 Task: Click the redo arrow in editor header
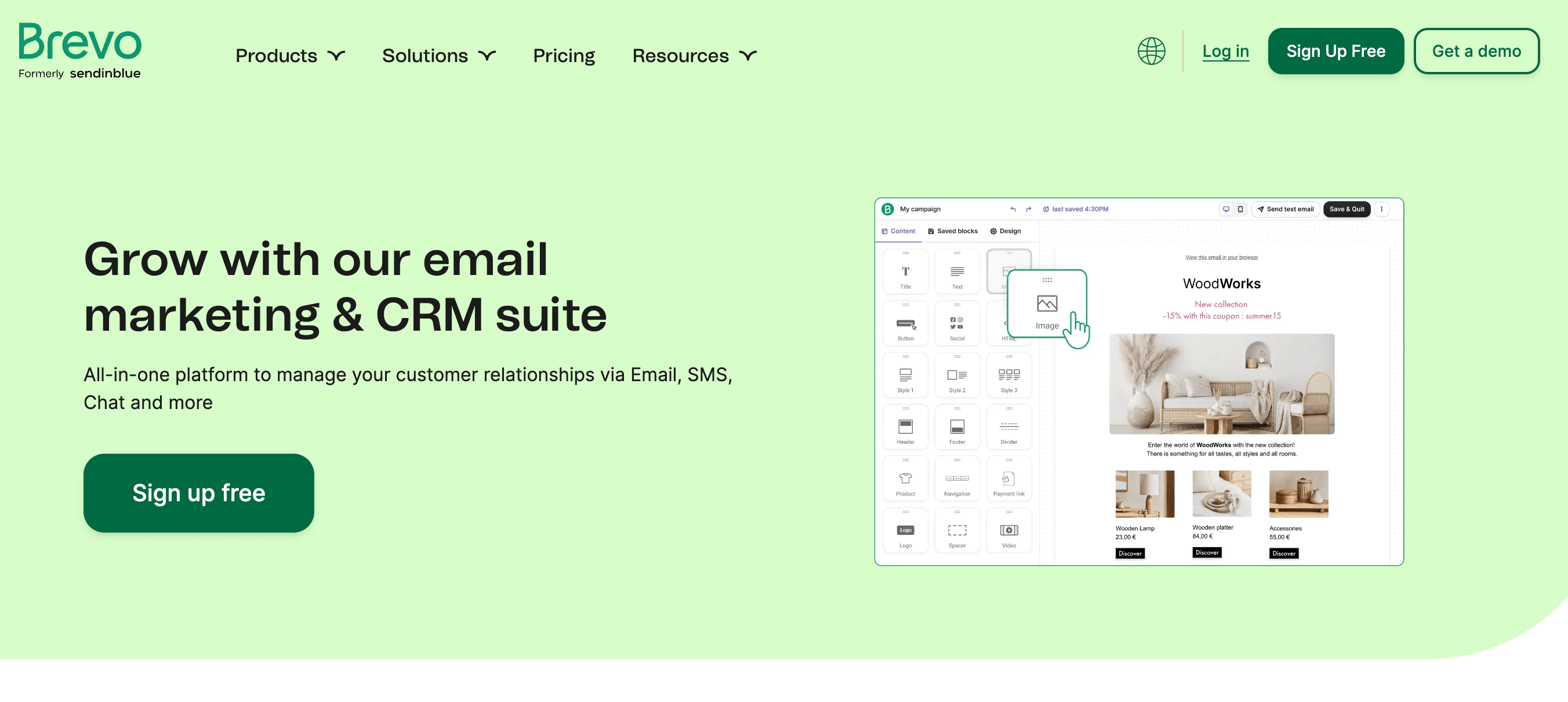coord(1028,209)
